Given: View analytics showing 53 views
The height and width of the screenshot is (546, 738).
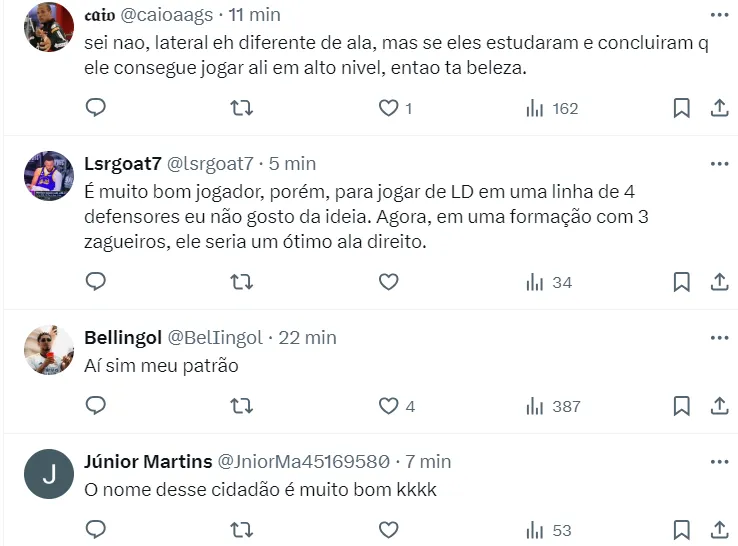Looking at the screenshot, I should [552, 530].
